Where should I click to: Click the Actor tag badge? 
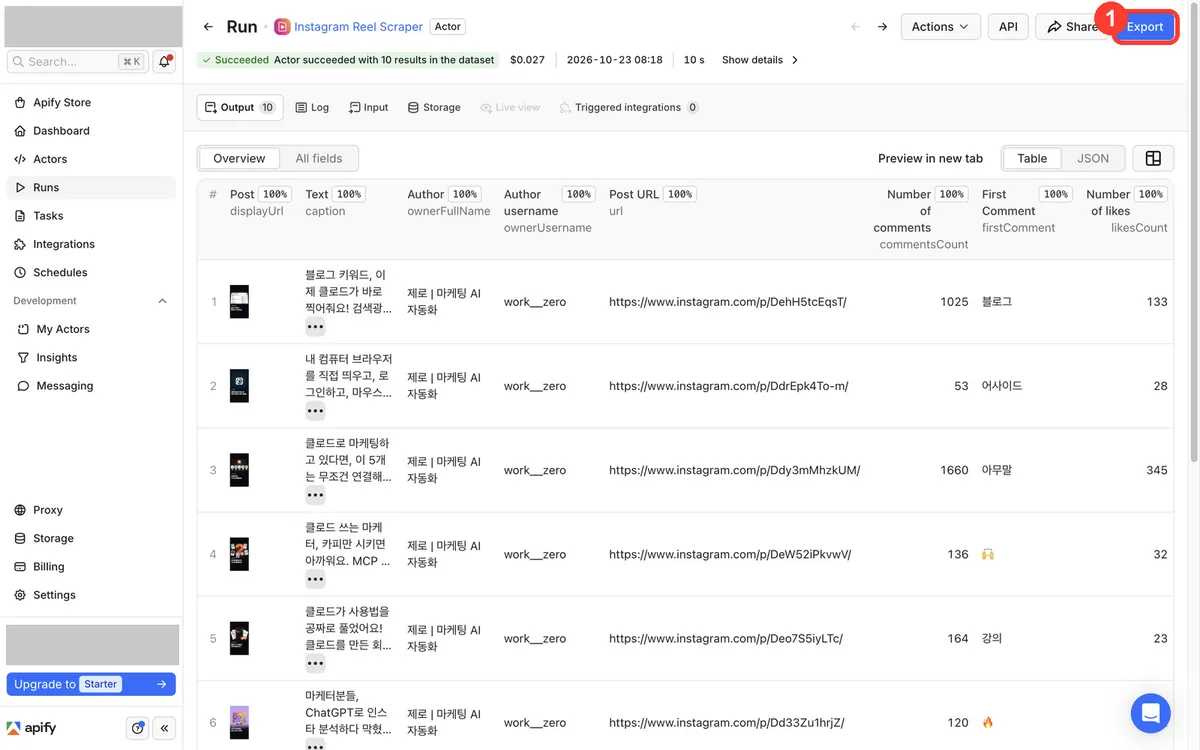pos(448,27)
